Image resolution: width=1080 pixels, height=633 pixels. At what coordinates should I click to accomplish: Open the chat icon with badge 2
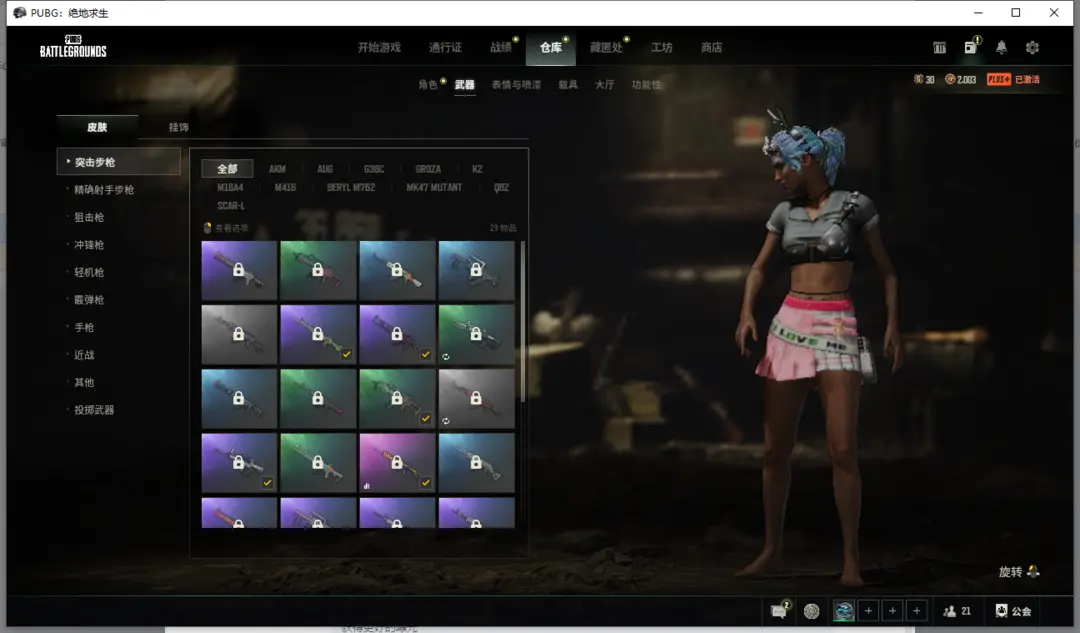pos(780,610)
